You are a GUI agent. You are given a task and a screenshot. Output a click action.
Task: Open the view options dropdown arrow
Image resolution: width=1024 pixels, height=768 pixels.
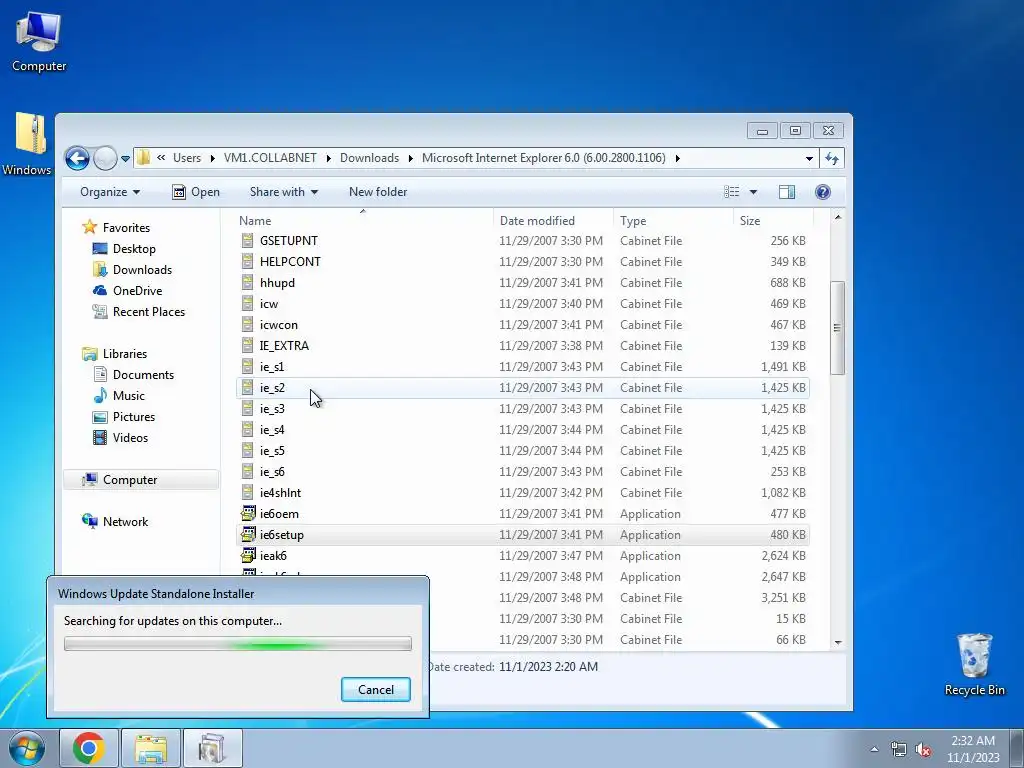pyautogui.click(x=753, y=192)
